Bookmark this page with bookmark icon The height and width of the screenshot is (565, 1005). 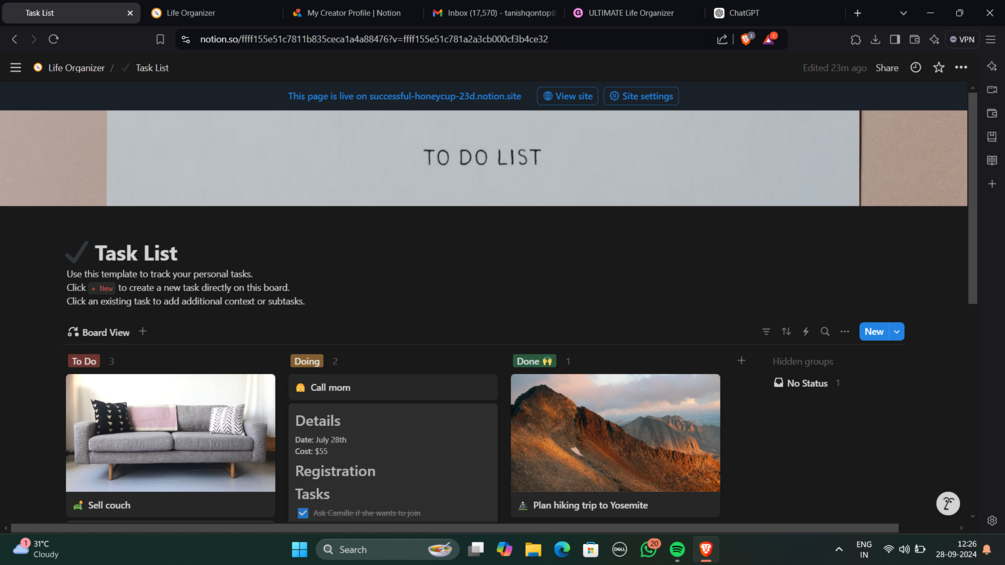click(x=160, y=39)
